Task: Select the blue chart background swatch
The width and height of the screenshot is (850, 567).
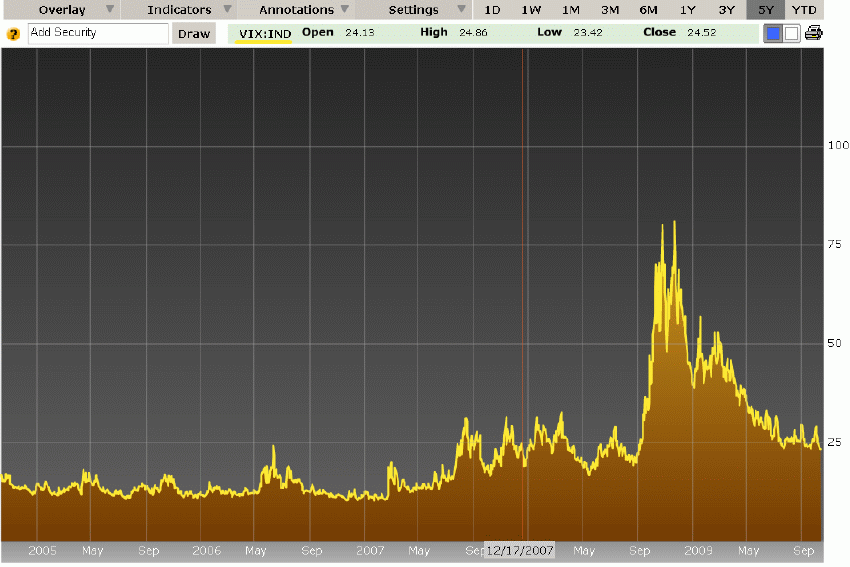Action: tap(773, 33)
